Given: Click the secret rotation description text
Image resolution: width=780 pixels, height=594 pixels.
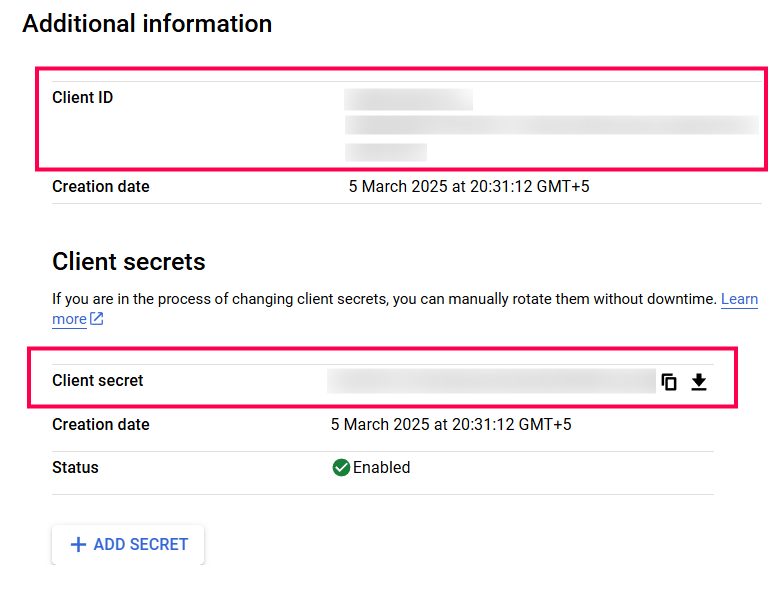Looking at the screenshot, I should [x=384, y=299].
